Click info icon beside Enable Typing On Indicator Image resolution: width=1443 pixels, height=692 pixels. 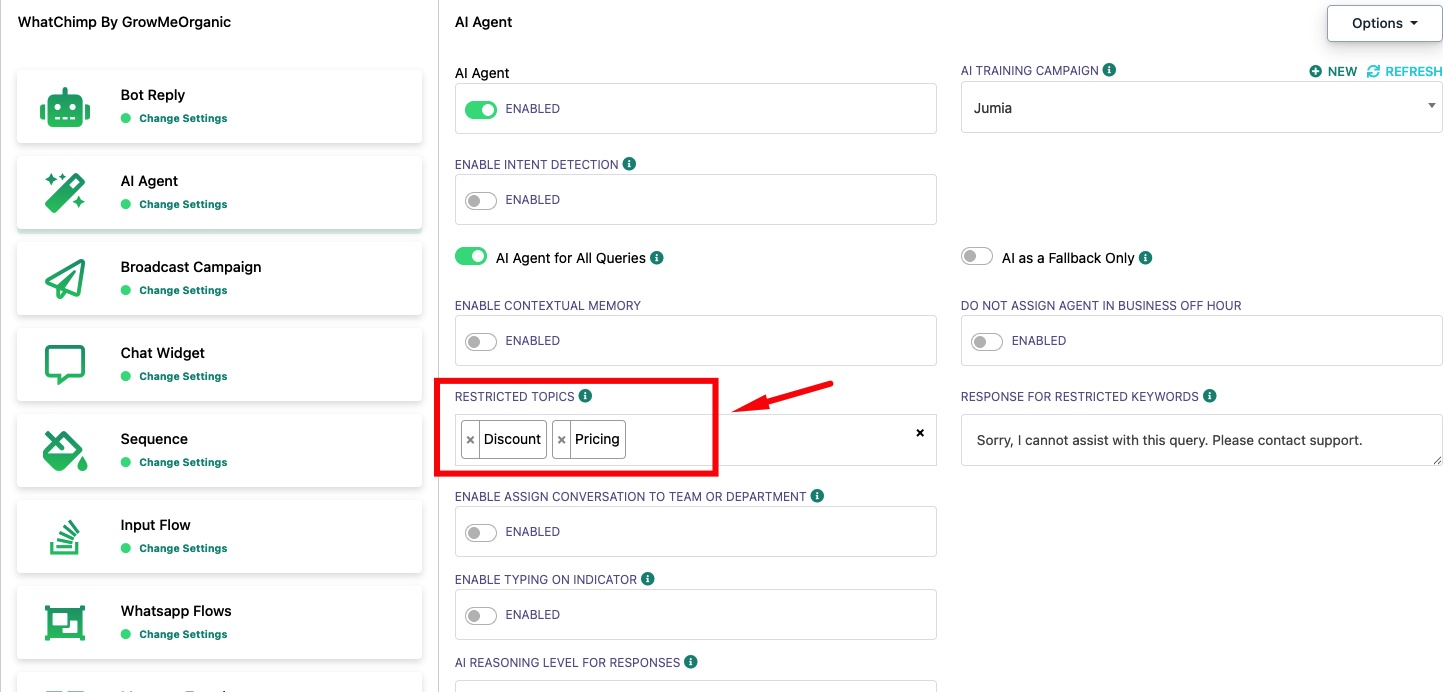648,579
